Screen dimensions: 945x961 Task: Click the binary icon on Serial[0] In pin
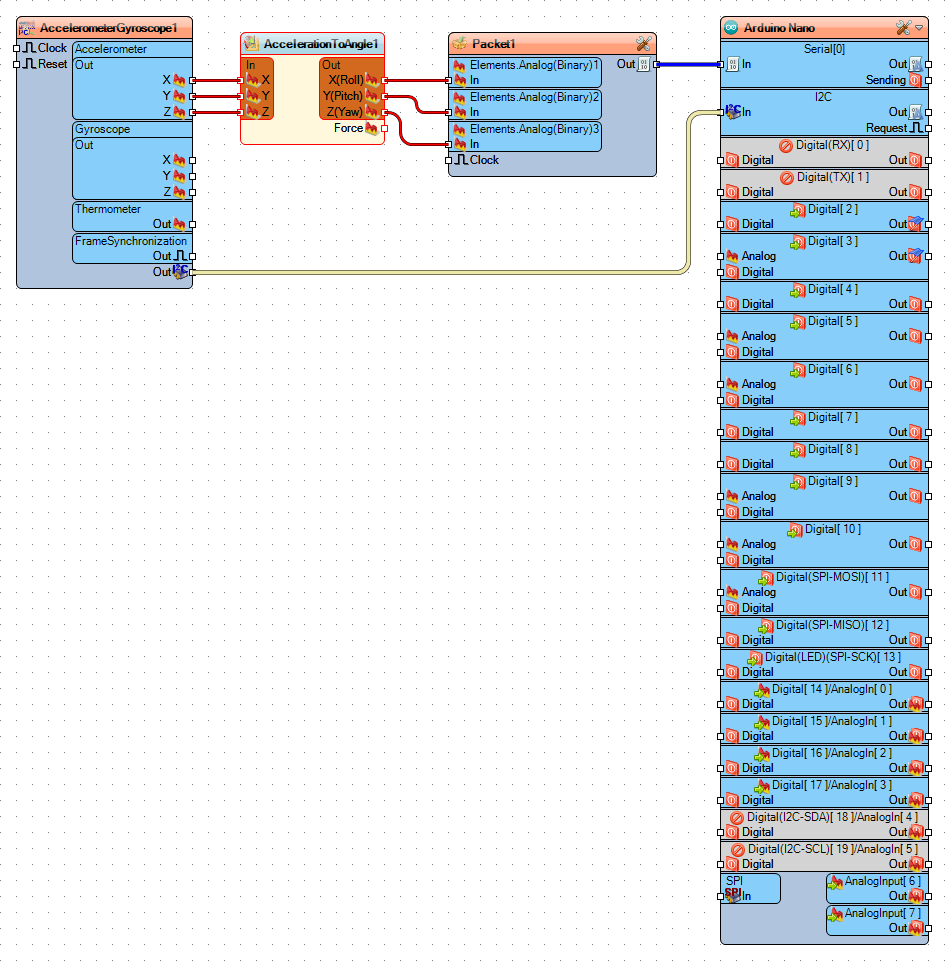pyautogui.click(x=733, y=64)
